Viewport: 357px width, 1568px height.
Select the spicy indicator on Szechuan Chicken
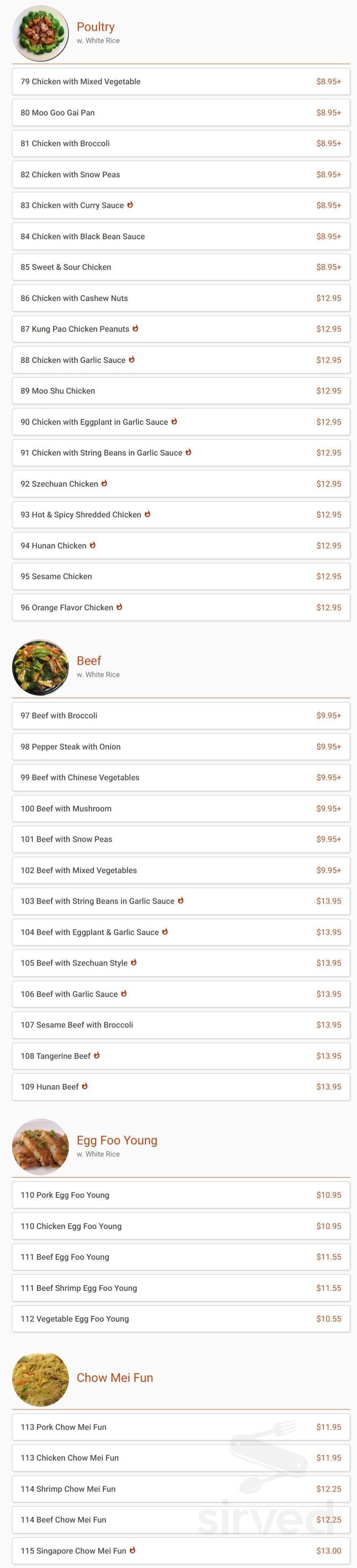point(105,483)
